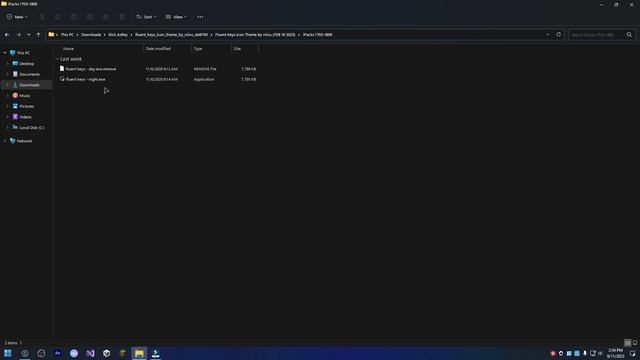Click File Explorer icon on taskbar
Screen dimensions: 640x360
coord(139,353)
